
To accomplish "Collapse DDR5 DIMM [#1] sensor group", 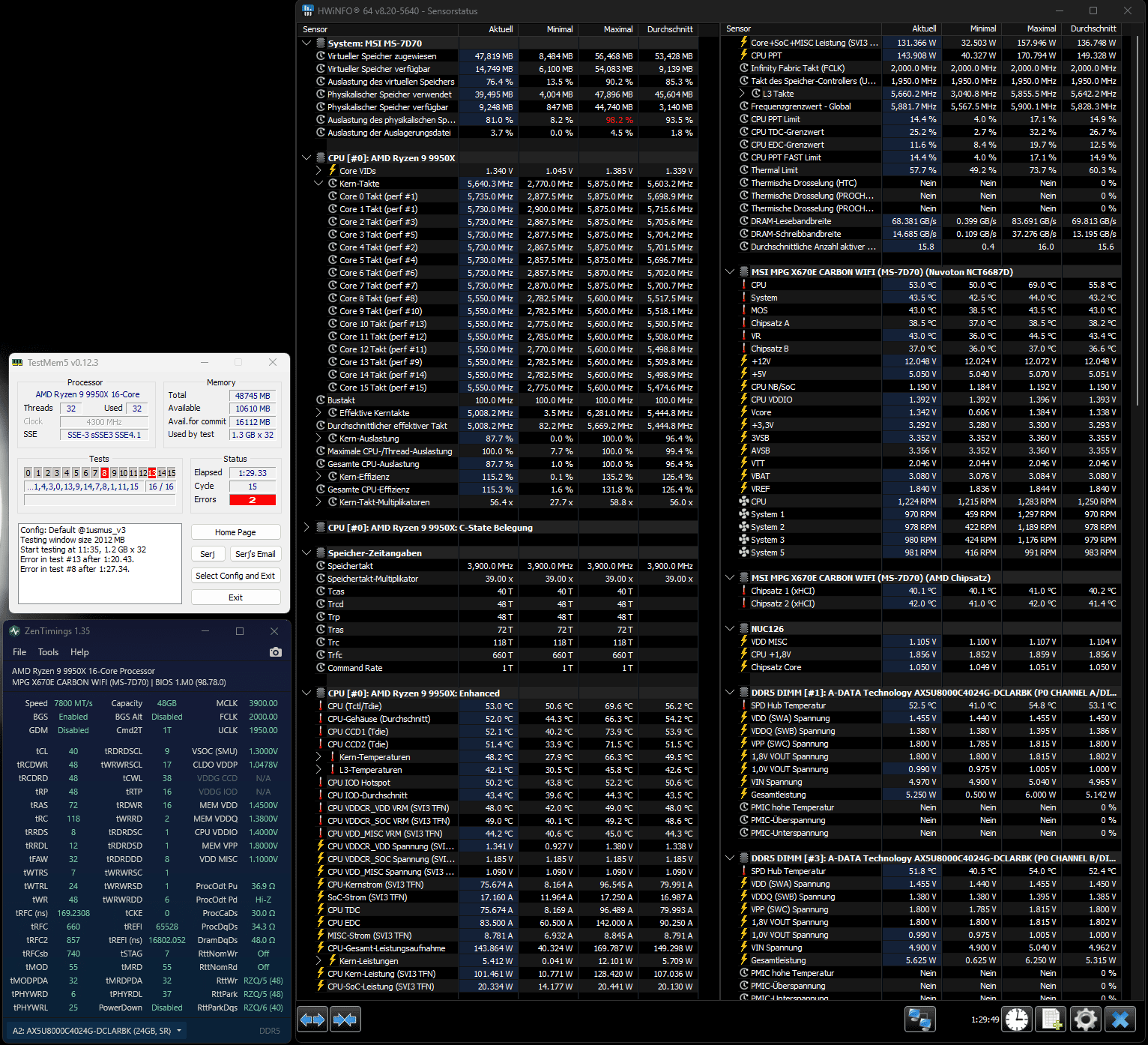I will point(730,692).
